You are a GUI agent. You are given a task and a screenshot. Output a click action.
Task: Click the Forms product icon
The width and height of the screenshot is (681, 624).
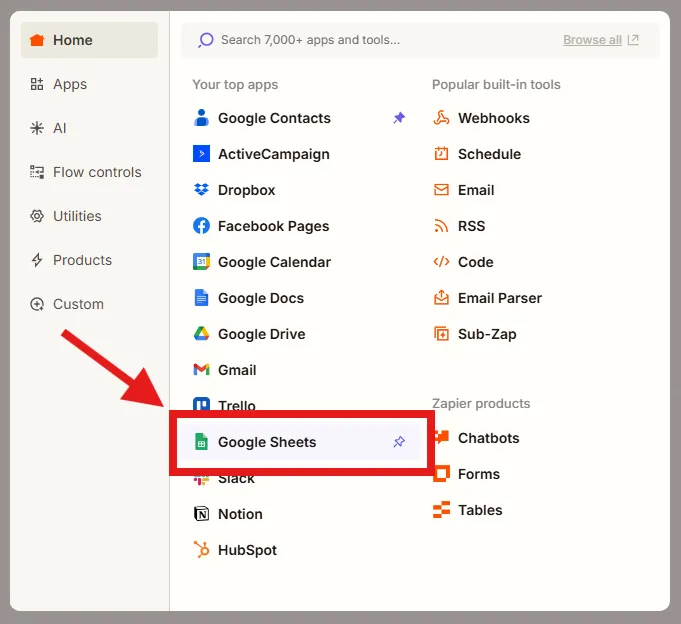[x=441, y=474]
